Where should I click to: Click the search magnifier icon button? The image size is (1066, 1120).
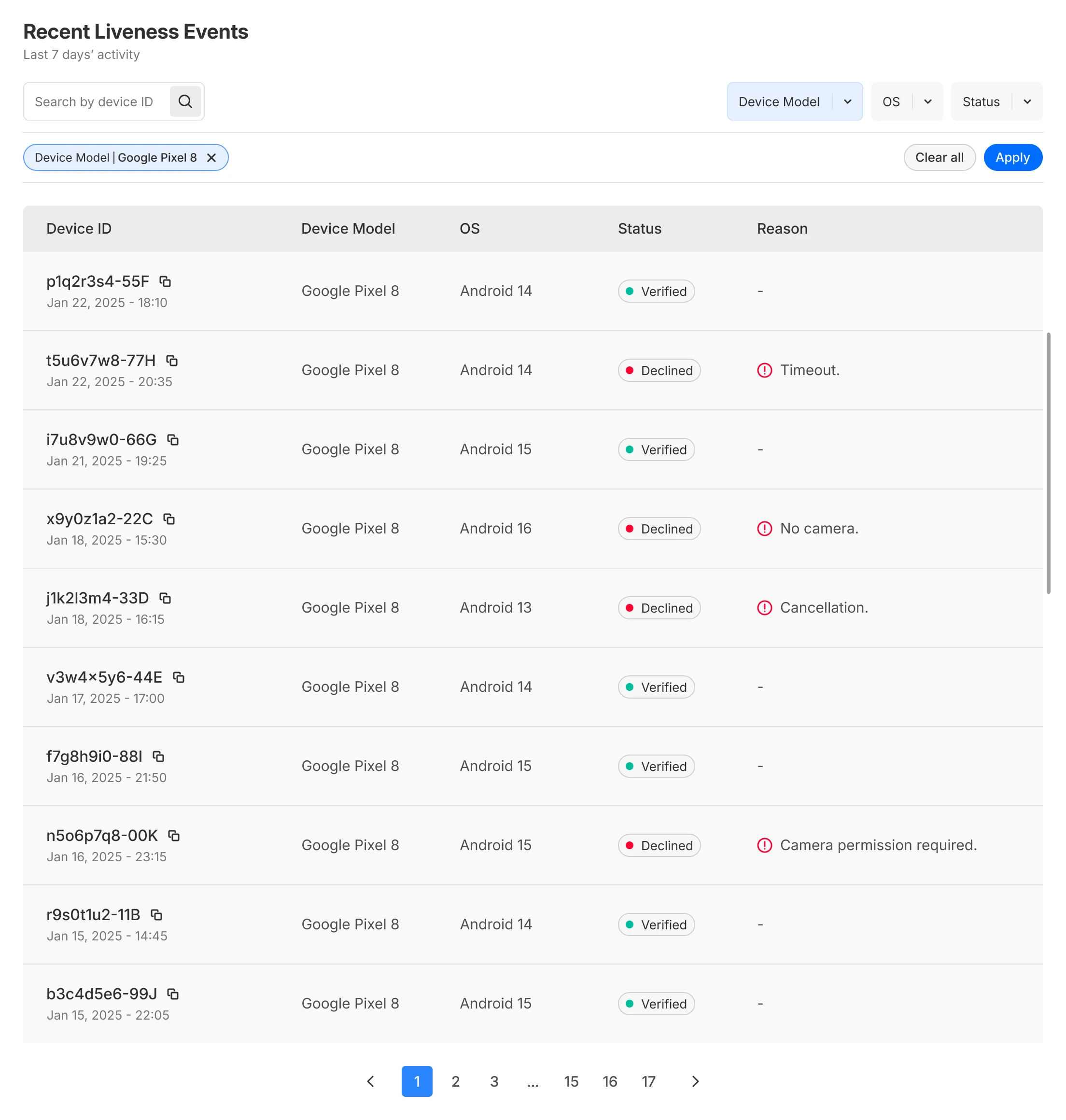pyautogui.click(x=185, y=102)
